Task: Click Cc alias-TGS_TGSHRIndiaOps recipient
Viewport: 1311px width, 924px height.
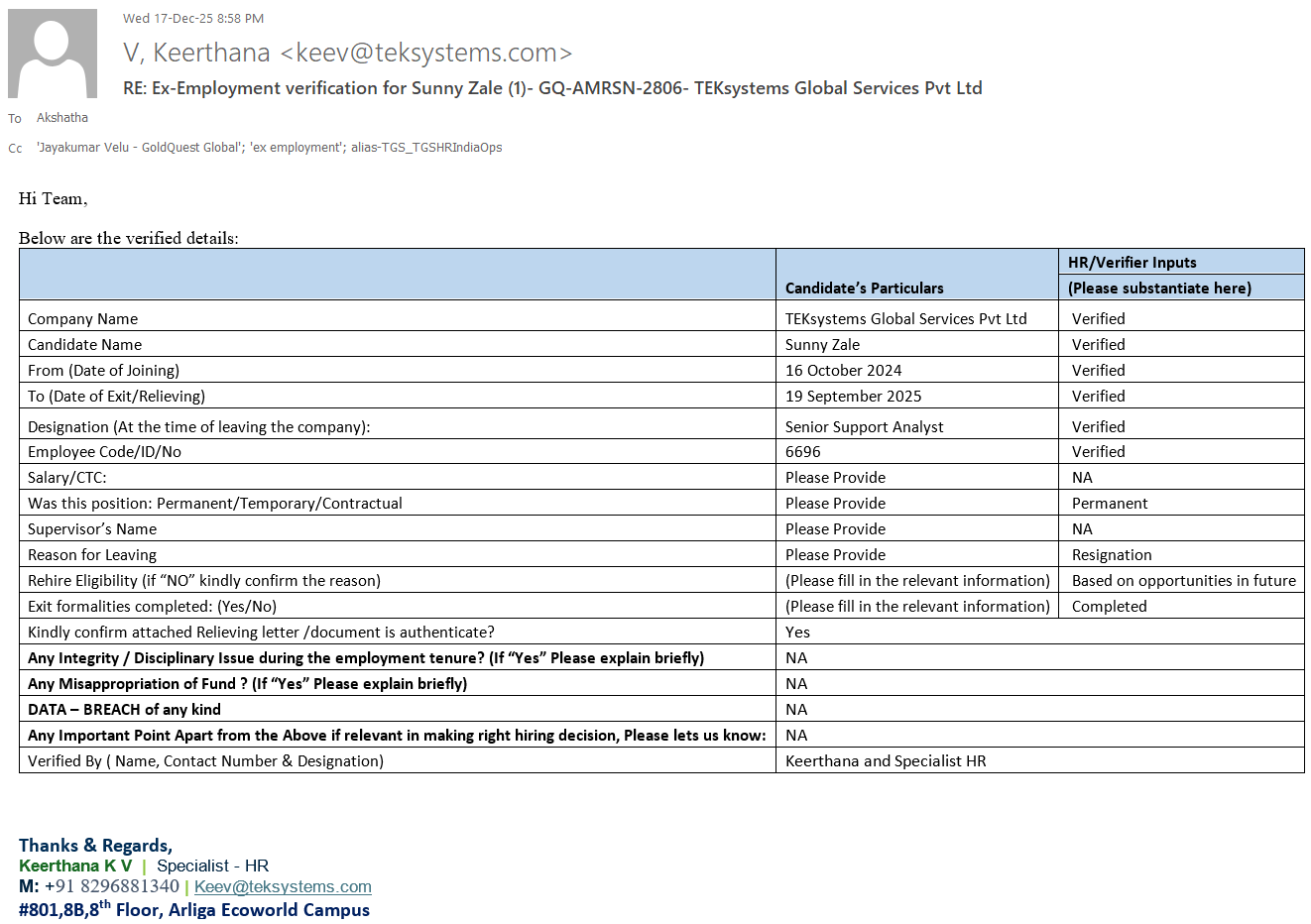Action: 426,148
